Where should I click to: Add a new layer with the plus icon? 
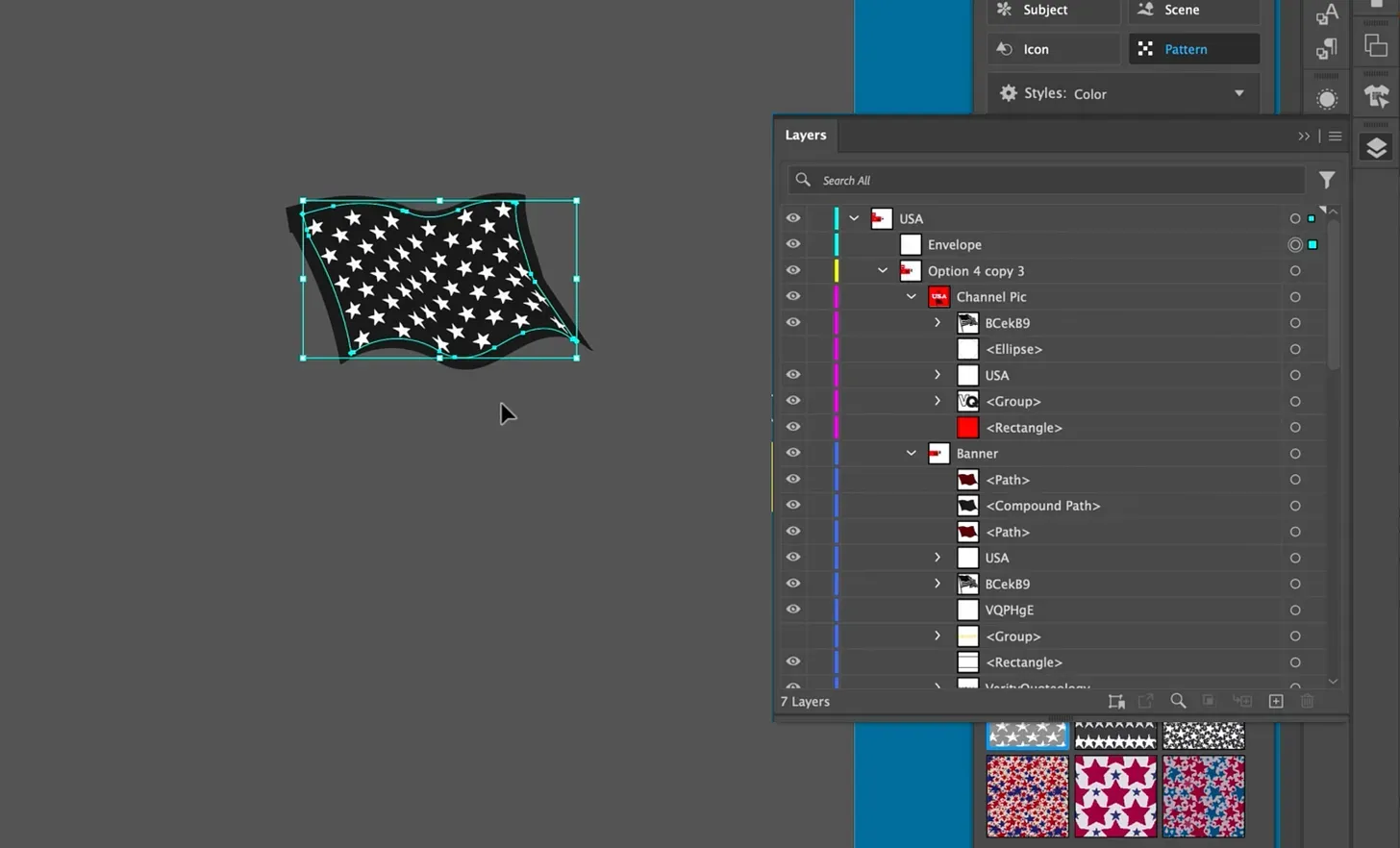(x=1275, y=701)
